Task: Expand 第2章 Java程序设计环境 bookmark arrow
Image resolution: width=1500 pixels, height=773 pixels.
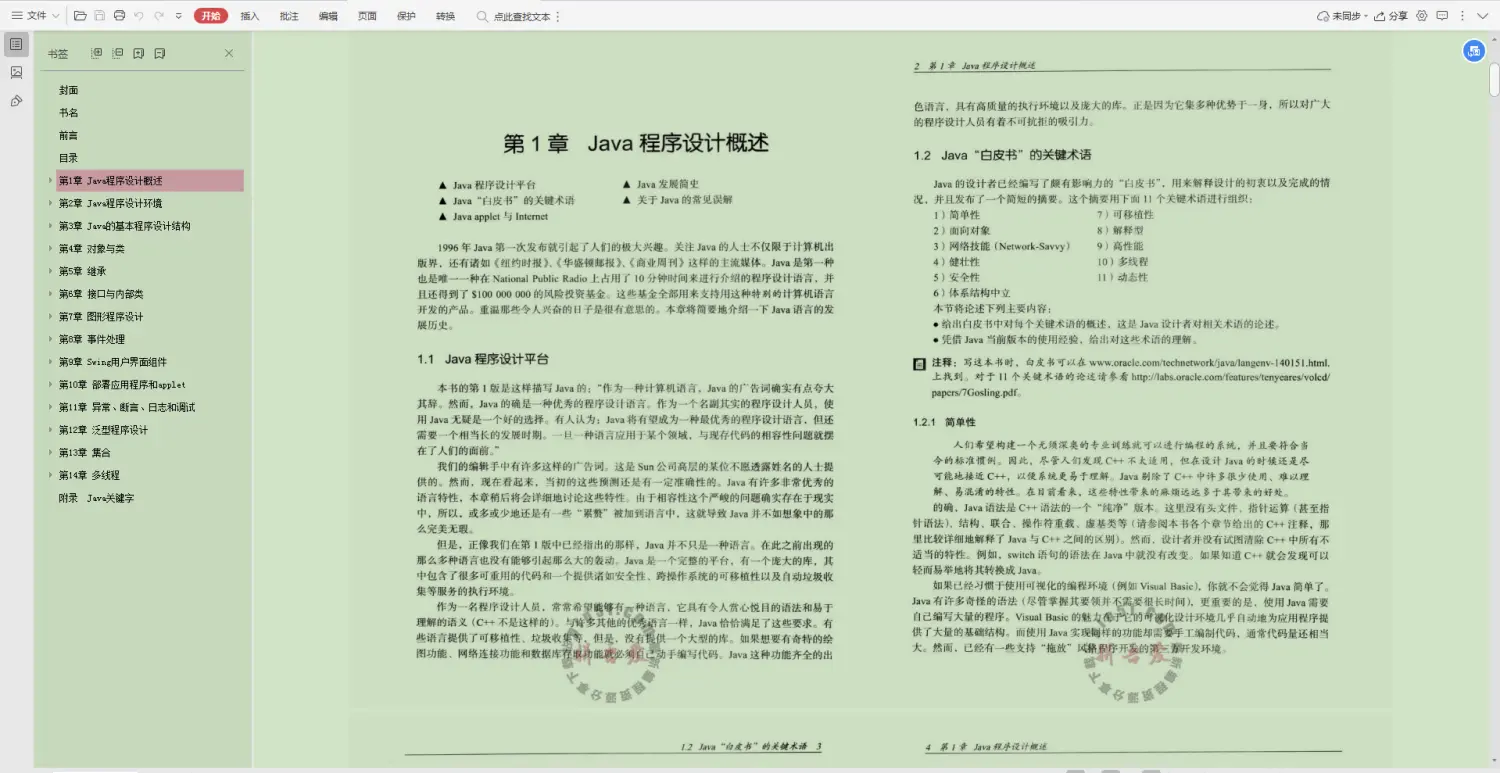Action: coord(50,203)
